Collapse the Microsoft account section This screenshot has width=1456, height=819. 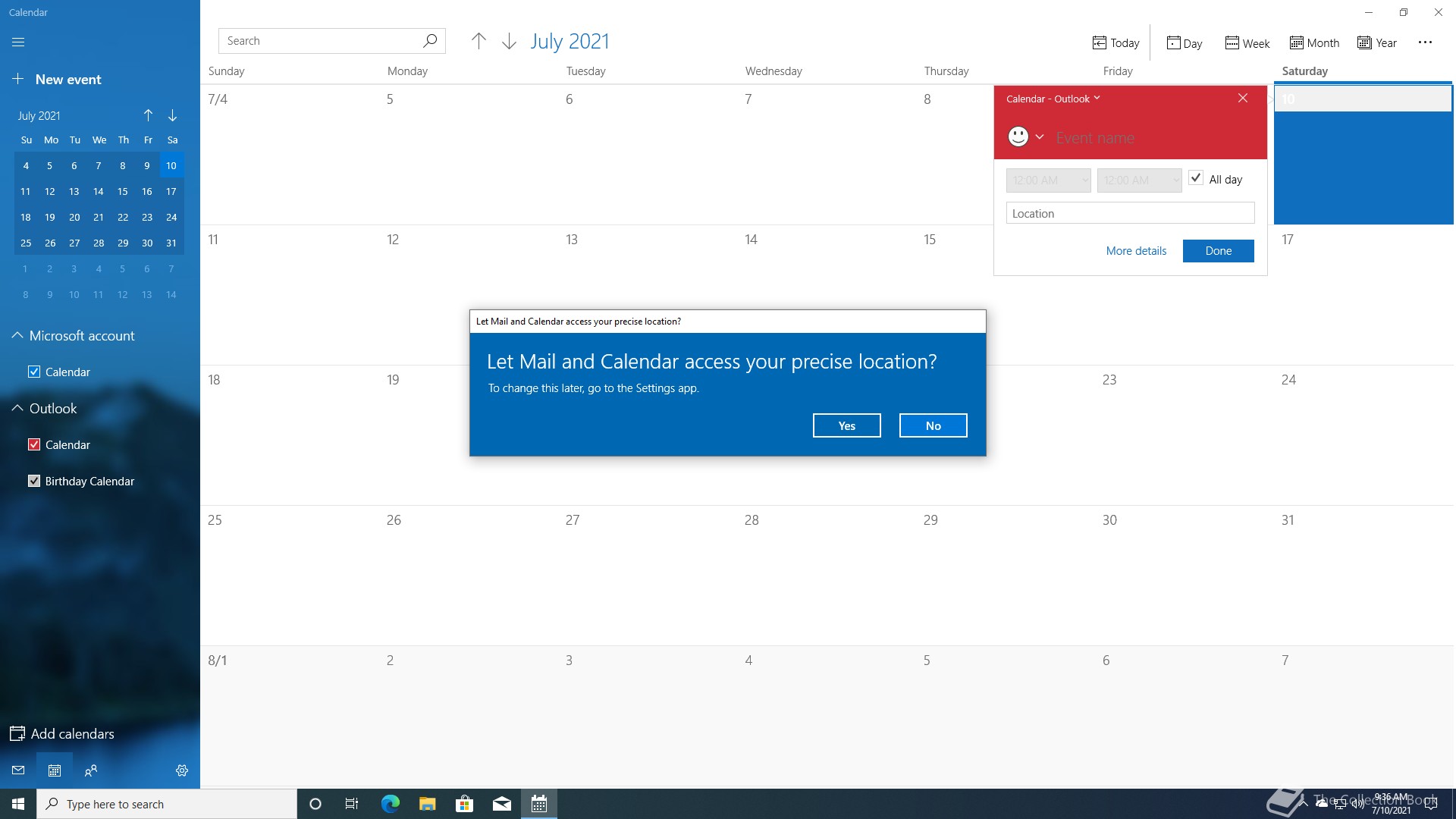click(x=17, y=335)
